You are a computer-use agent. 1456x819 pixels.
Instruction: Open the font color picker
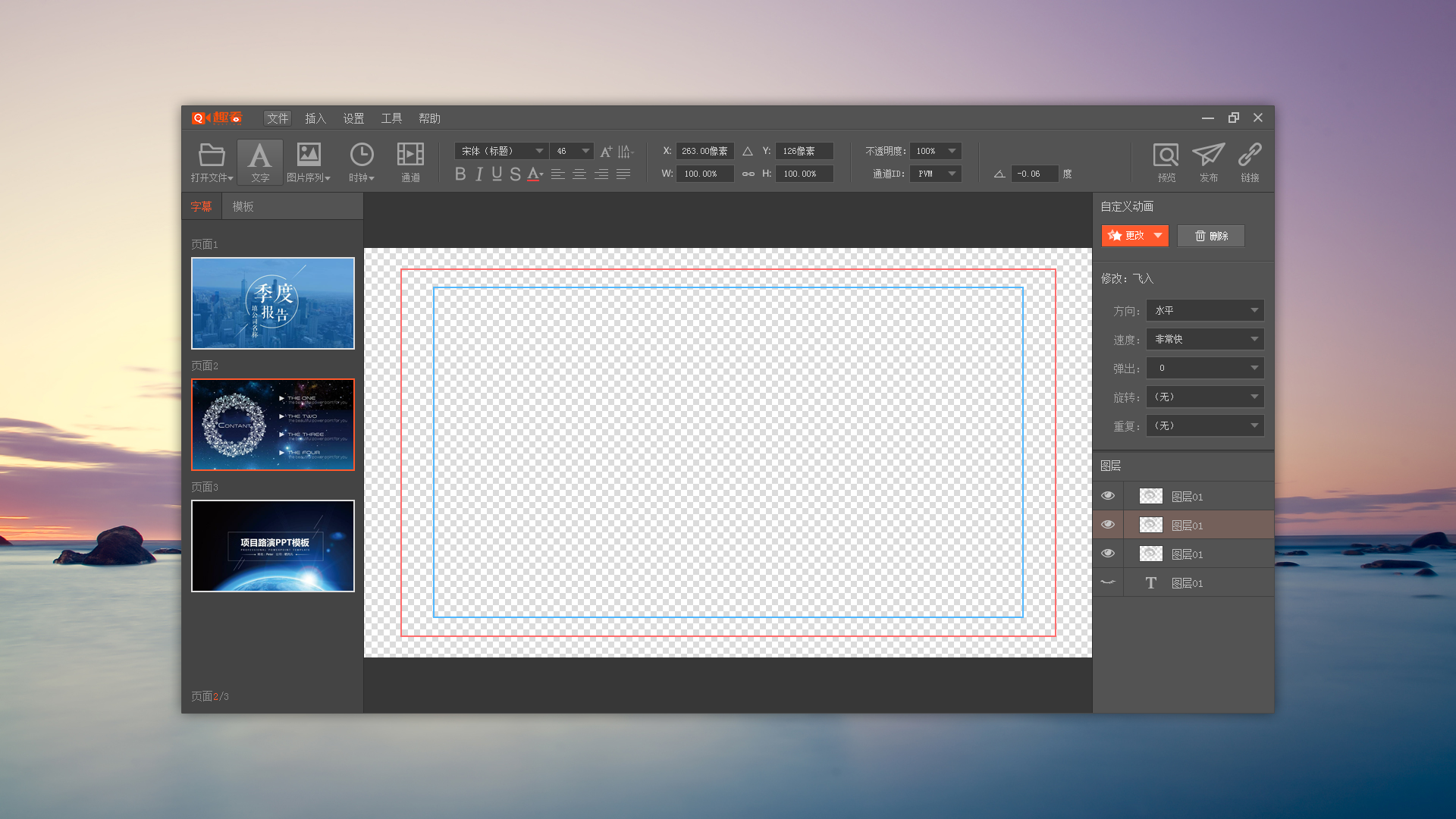tap(535, 174)
